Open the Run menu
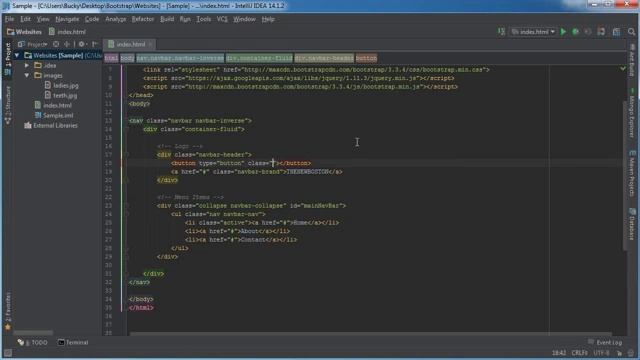Viewport: 640px width, 360px height. (185, 19)
